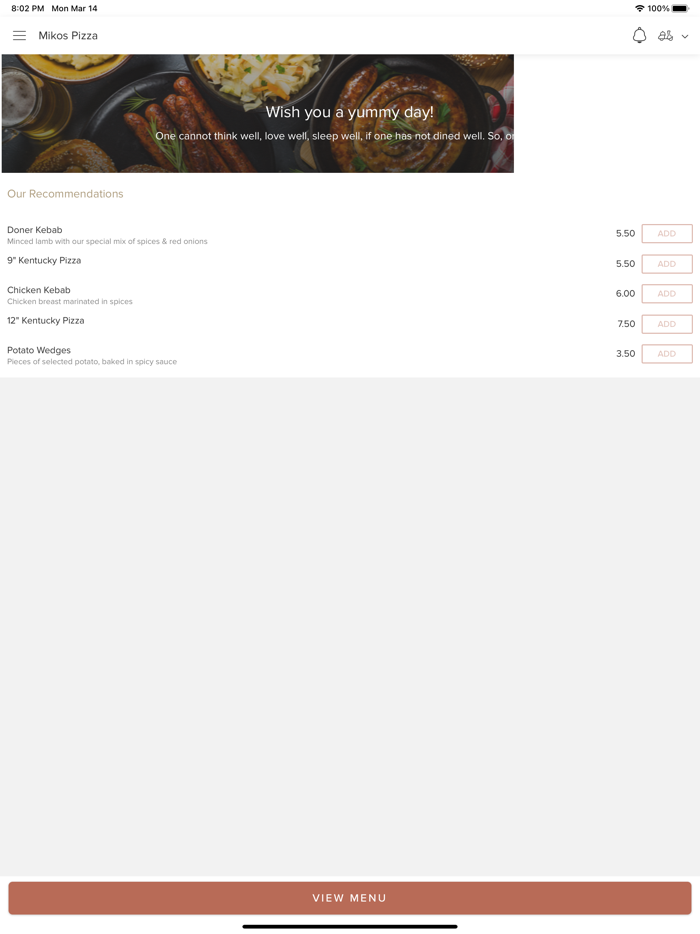Select the Potato Wedges item name
This screenshot has width=700, height=934.
pyautogui.click(x=39, y=350)
